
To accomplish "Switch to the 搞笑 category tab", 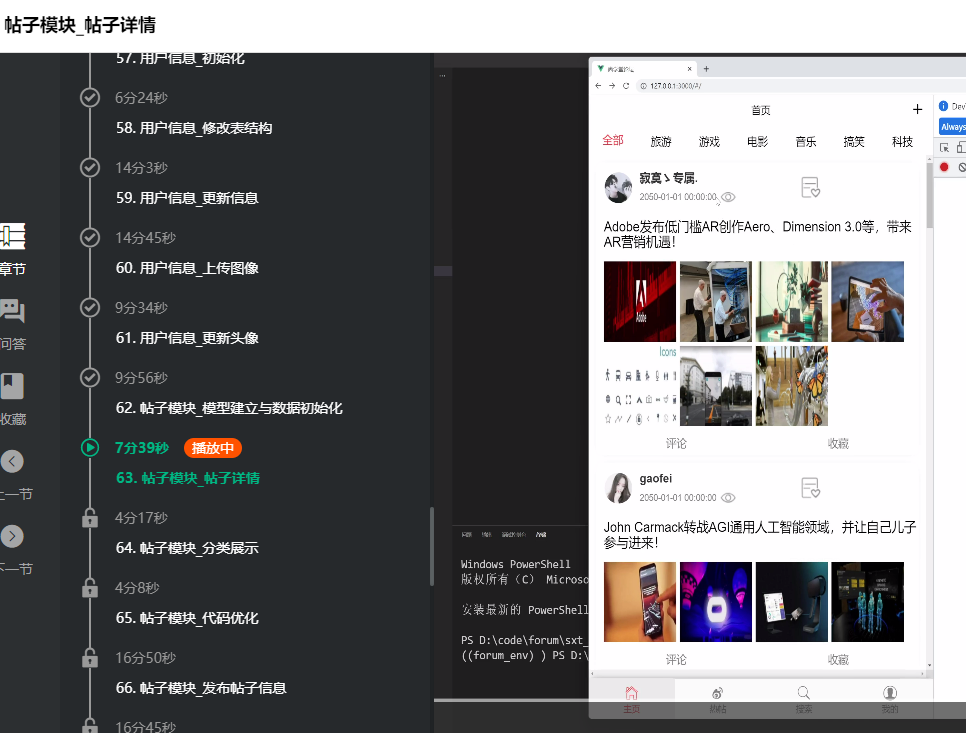I will (854, 142).
